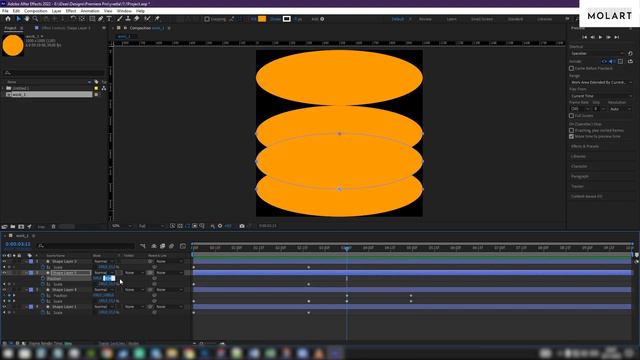Screen dimensions: 640x360
Task: Switch to the Project panel tab
Action: (10, 28)
